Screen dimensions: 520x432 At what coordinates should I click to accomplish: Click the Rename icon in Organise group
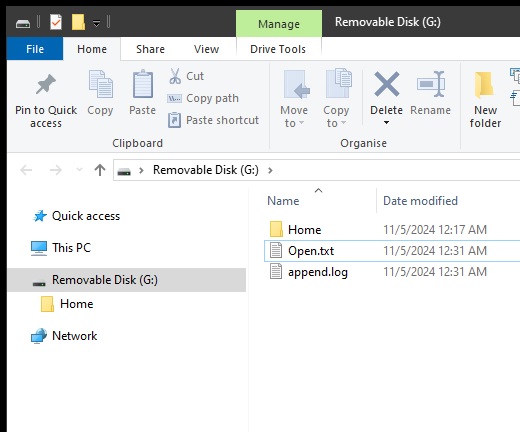(431, 84)
